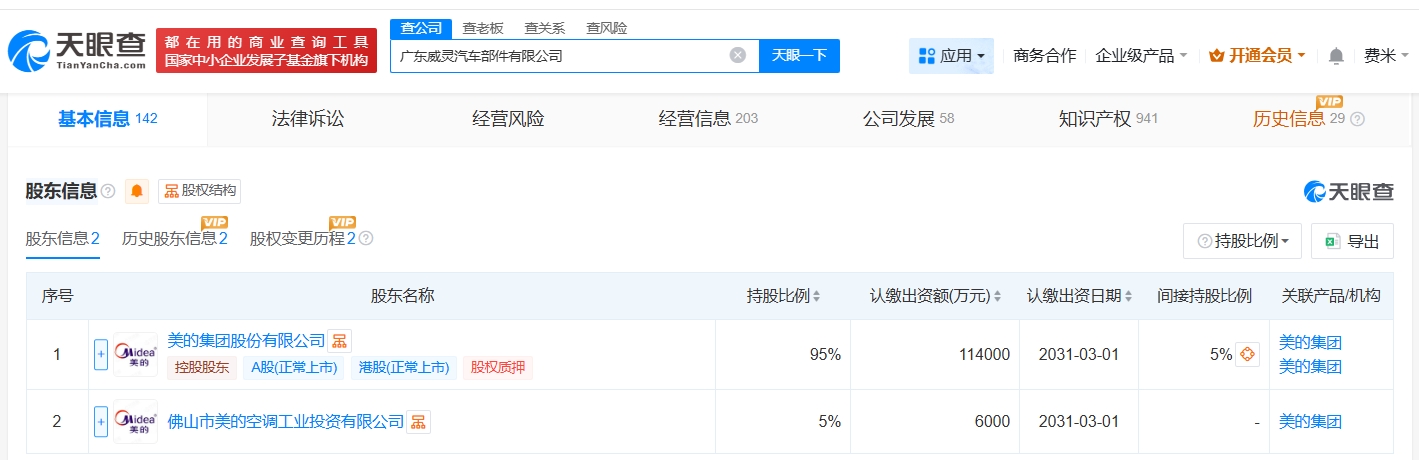Click the 导出 export button
This screenshot has width=1419, height=460.
click(x=1352, y=241)
